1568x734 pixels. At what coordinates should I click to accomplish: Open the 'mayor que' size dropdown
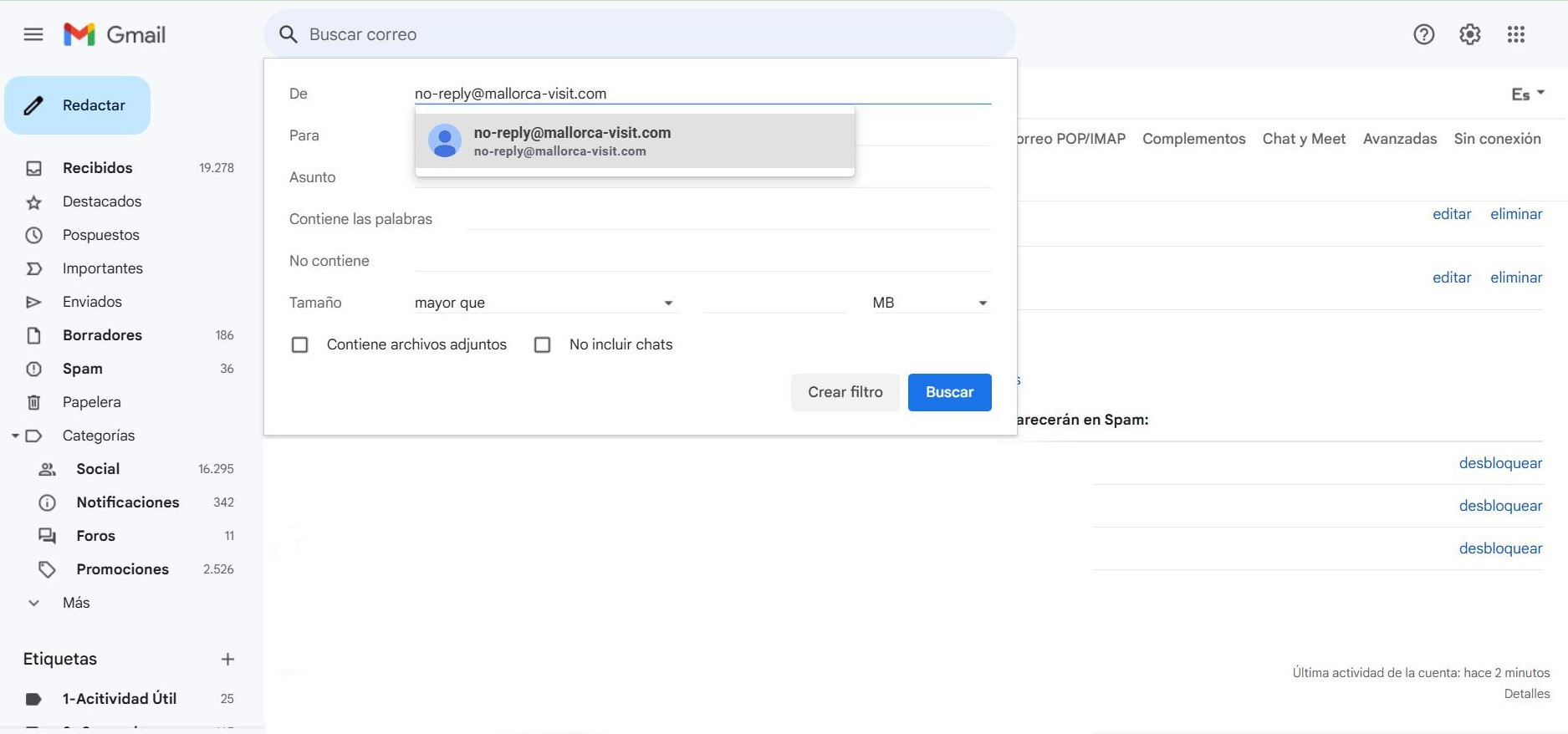coord(544,303)
